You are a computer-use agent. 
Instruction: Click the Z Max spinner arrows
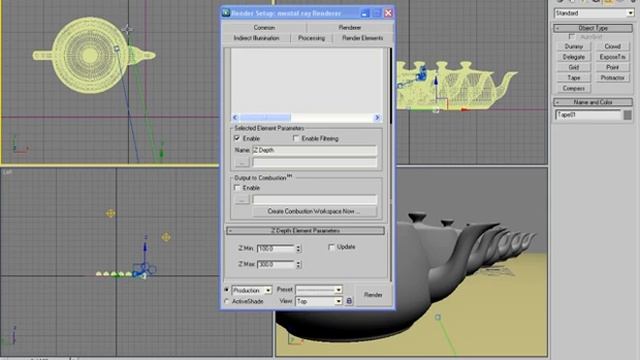coord(298,264)
